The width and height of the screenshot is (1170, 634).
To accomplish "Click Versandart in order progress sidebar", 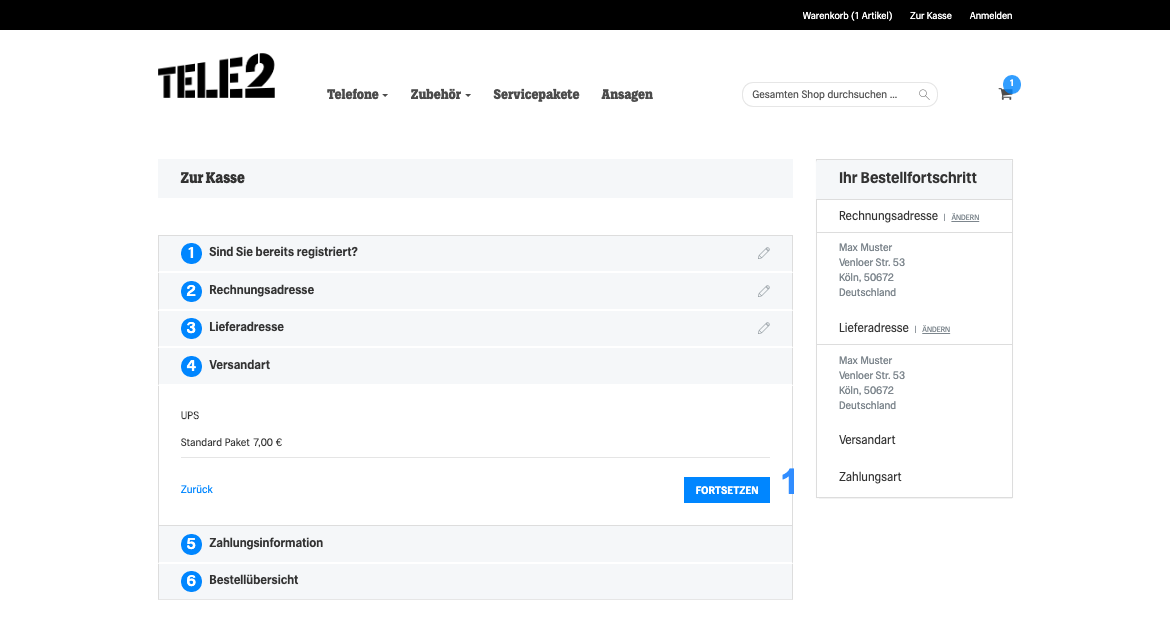I will [867, 440].
